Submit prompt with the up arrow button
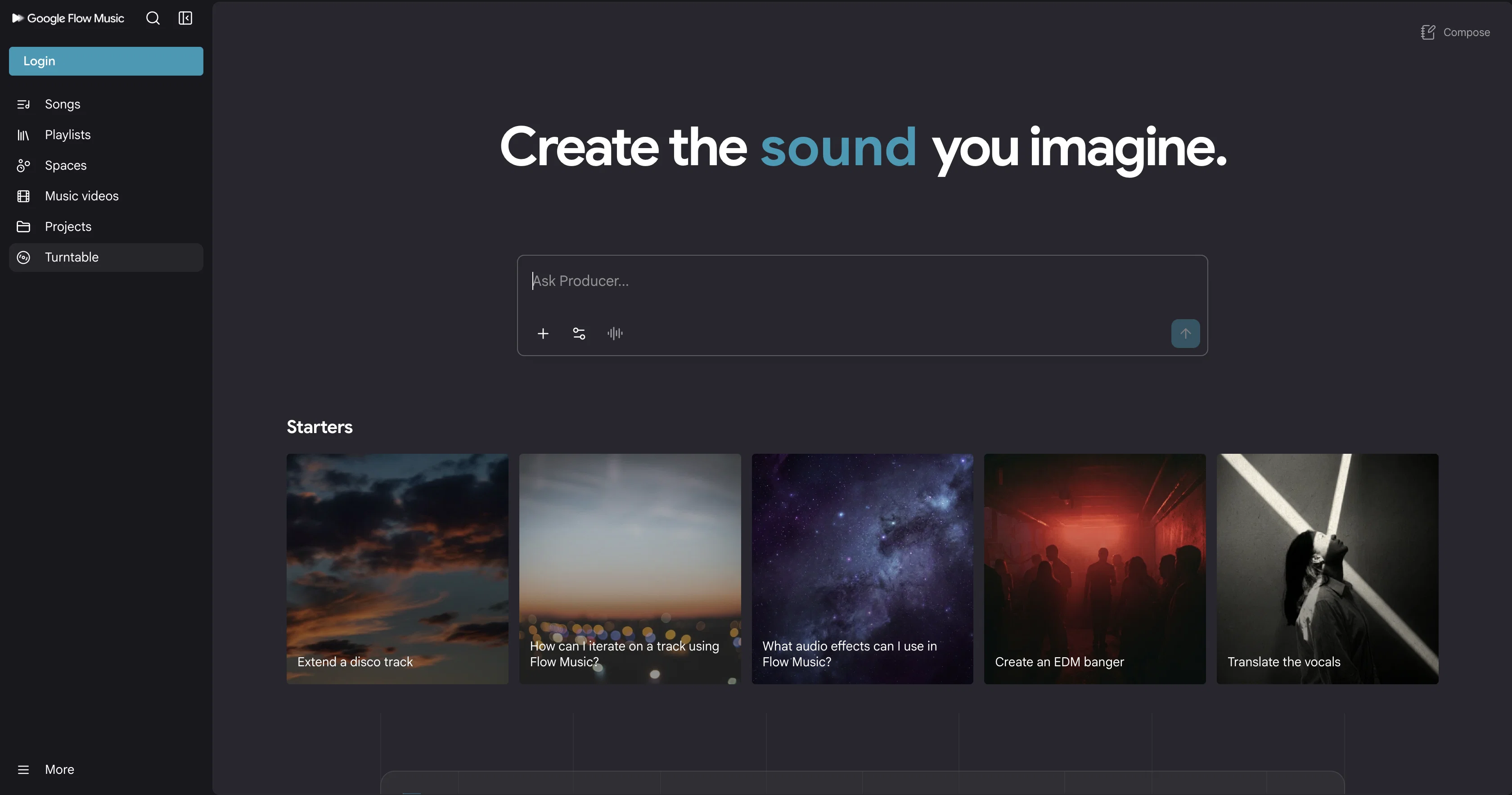This screenshot has height=795, width=1512. click(x=1186, y=334)
